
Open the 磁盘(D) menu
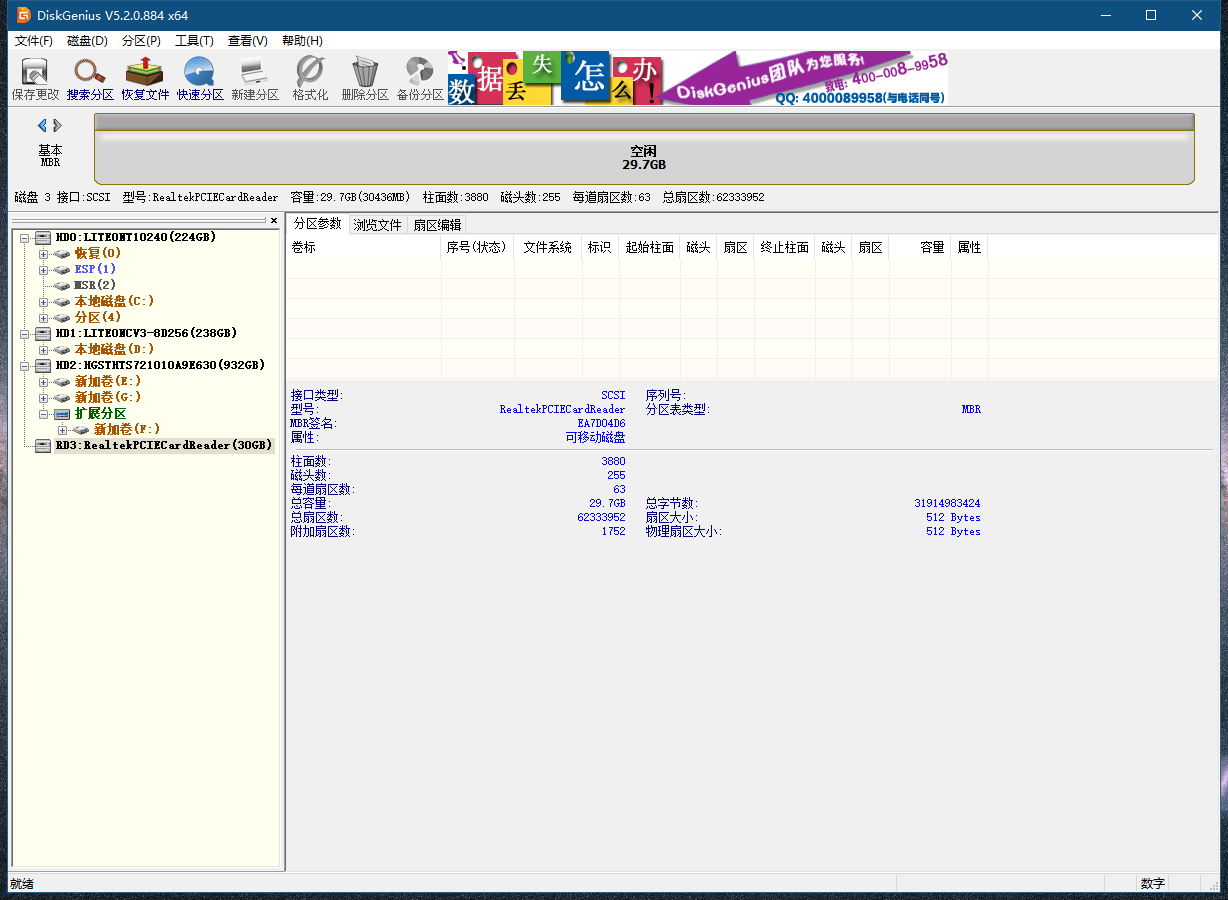point(87,41)
